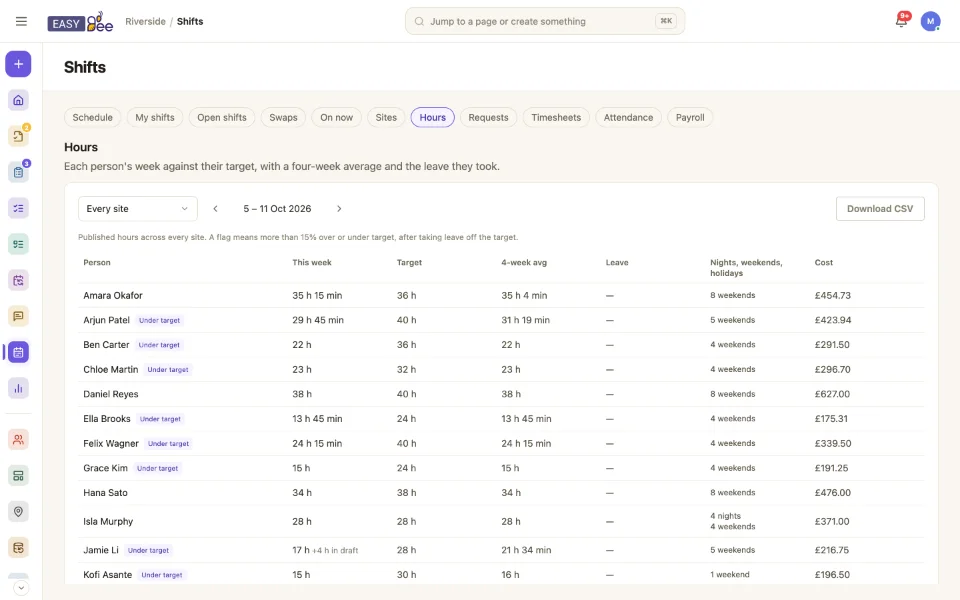960x600 pixels.
Task: Click the Download CSV button
Action: click(x=880, y=209)
